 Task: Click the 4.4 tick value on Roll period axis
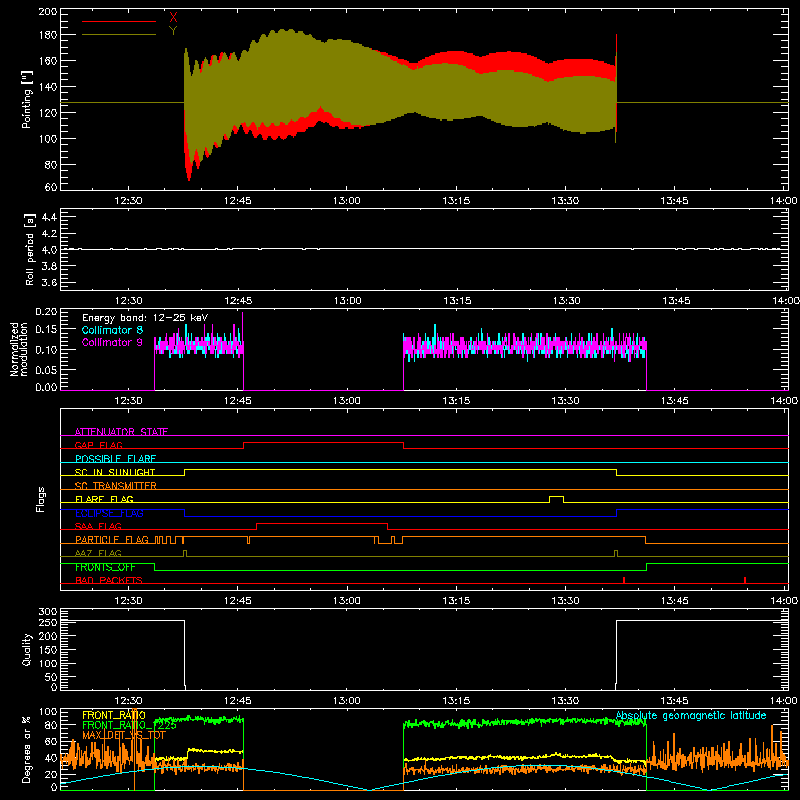[49, 217]
